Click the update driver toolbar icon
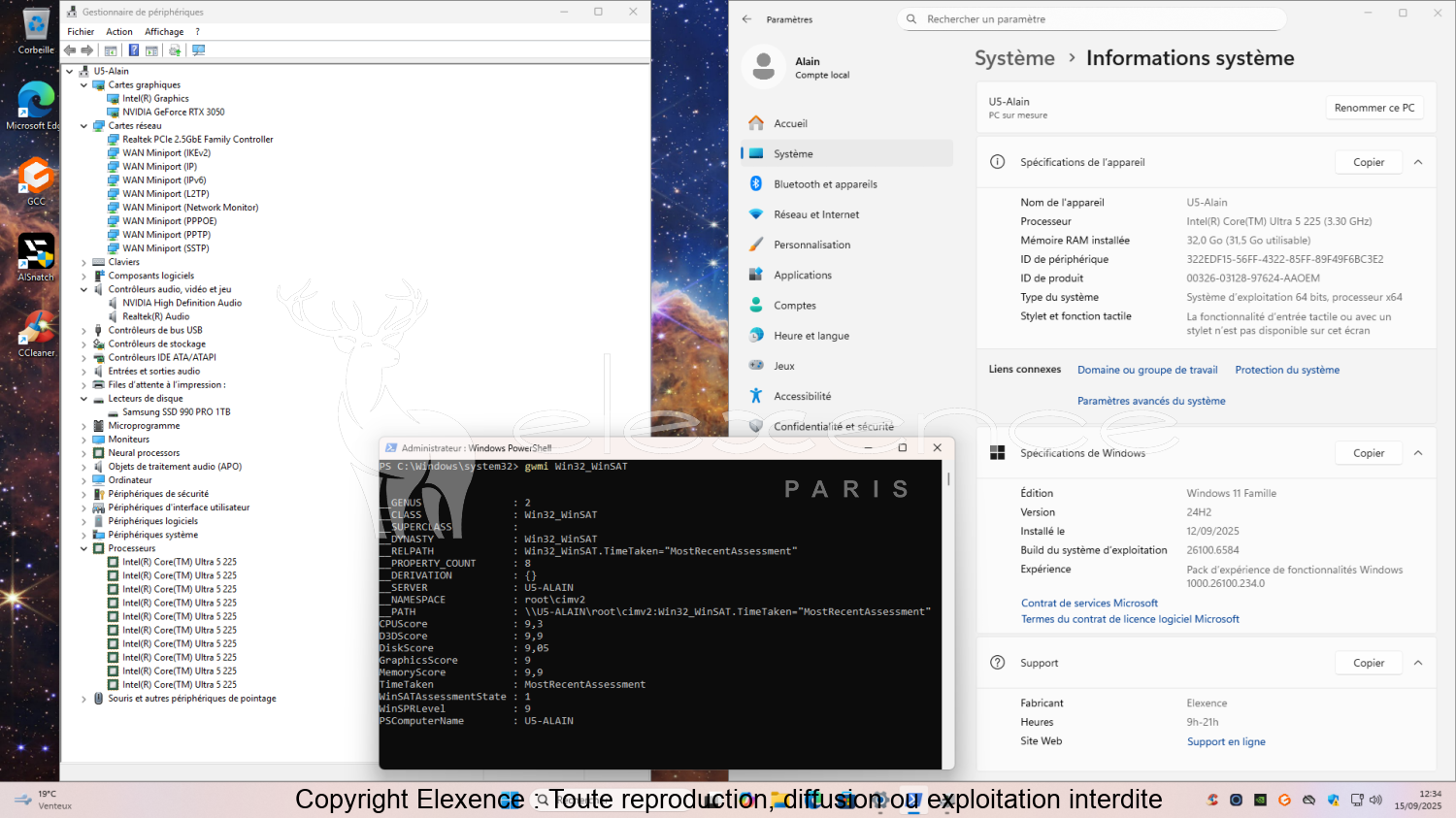Viewport: 1456px width, 818px height. 175,50
